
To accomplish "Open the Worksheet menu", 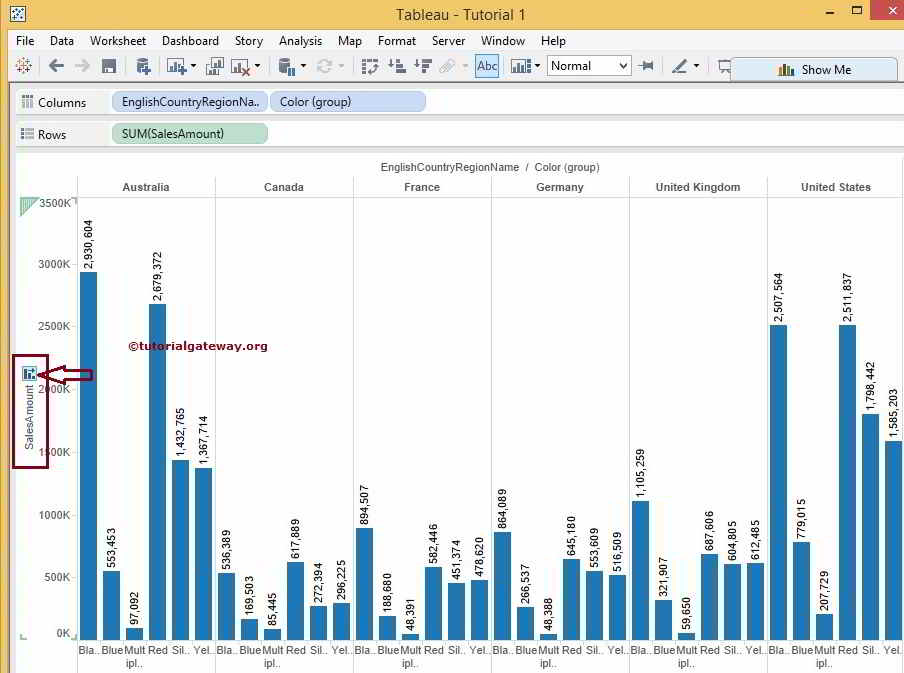I will tap(118, 41).
